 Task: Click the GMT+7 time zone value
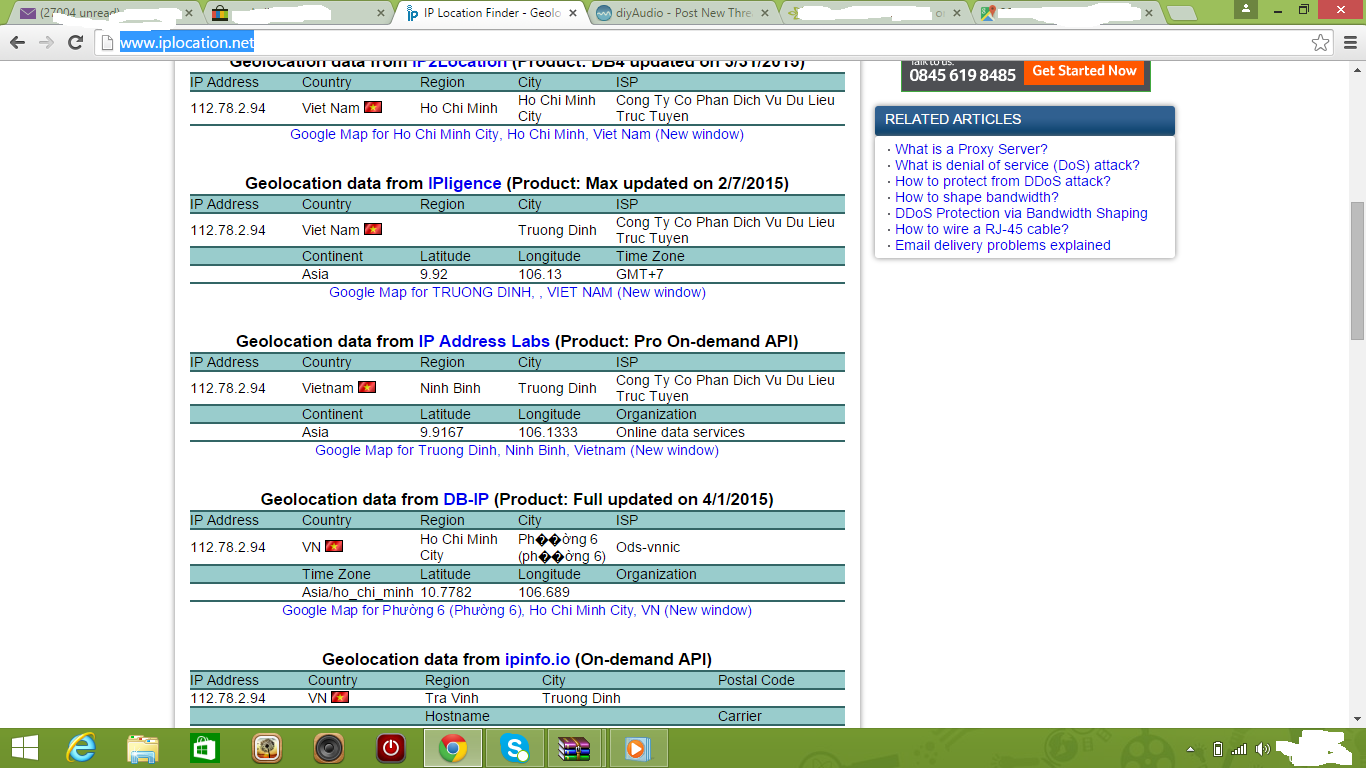[x=640, y=274]
